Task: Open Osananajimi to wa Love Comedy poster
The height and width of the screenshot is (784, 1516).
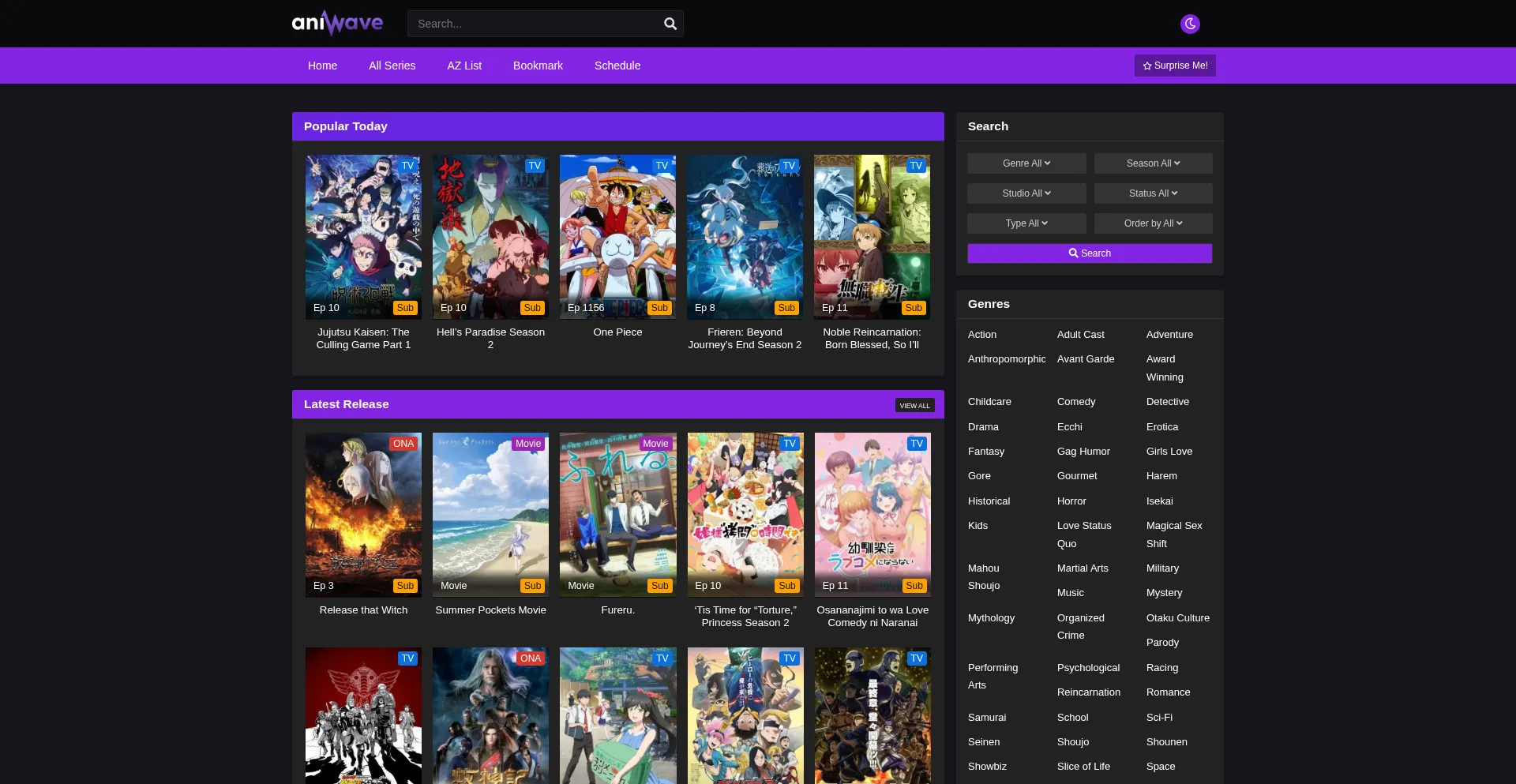Action: (872, 515)
